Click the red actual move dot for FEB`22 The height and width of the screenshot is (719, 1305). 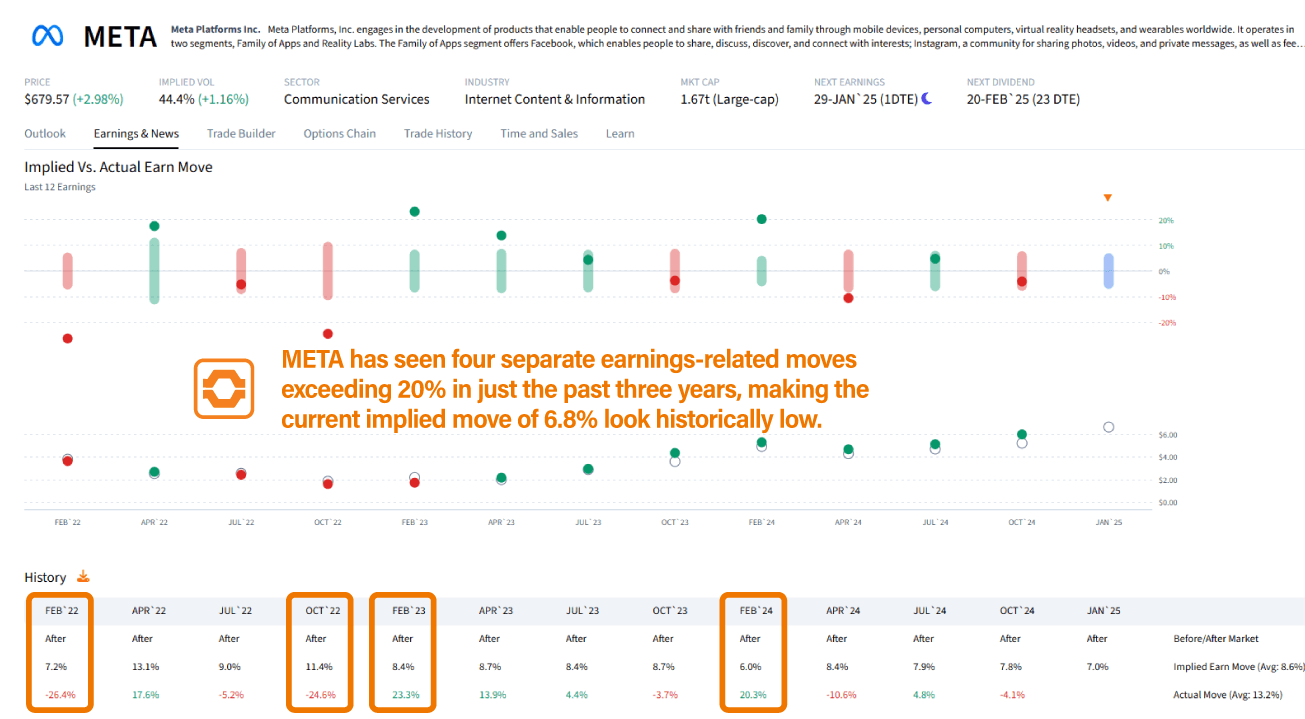pos(67,338)
